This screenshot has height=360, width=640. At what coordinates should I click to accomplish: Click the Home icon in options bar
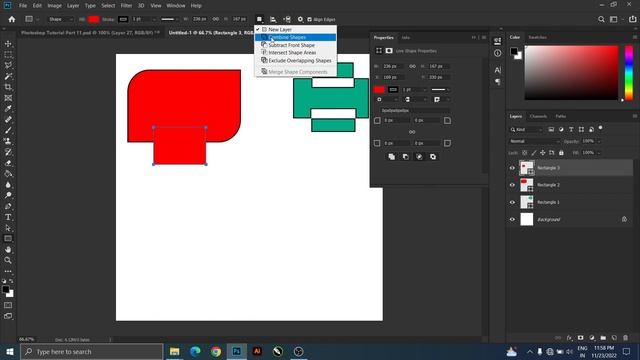pyautogui.click(x=11, y=19)
